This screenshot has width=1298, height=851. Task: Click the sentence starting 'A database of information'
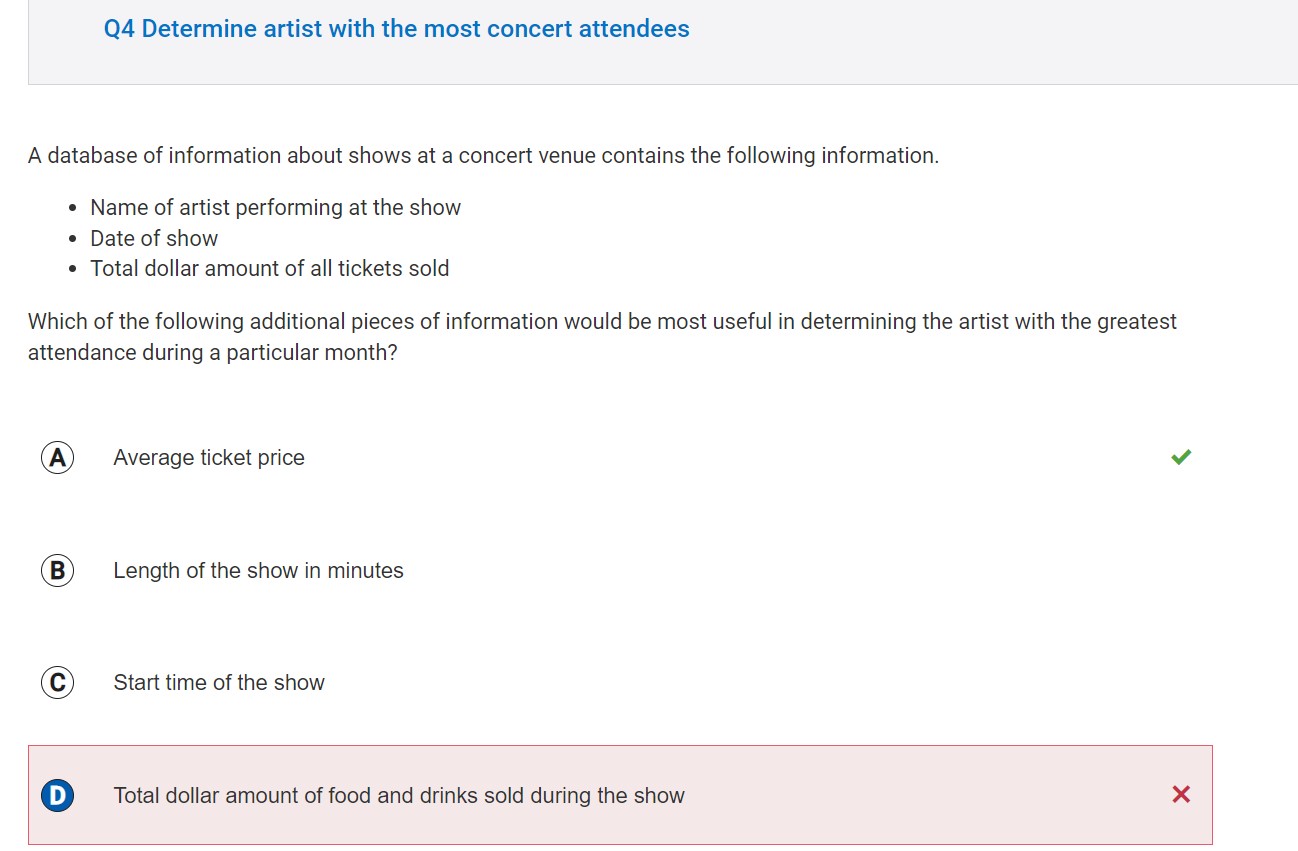pyautogui.click(x=483, y=156)
